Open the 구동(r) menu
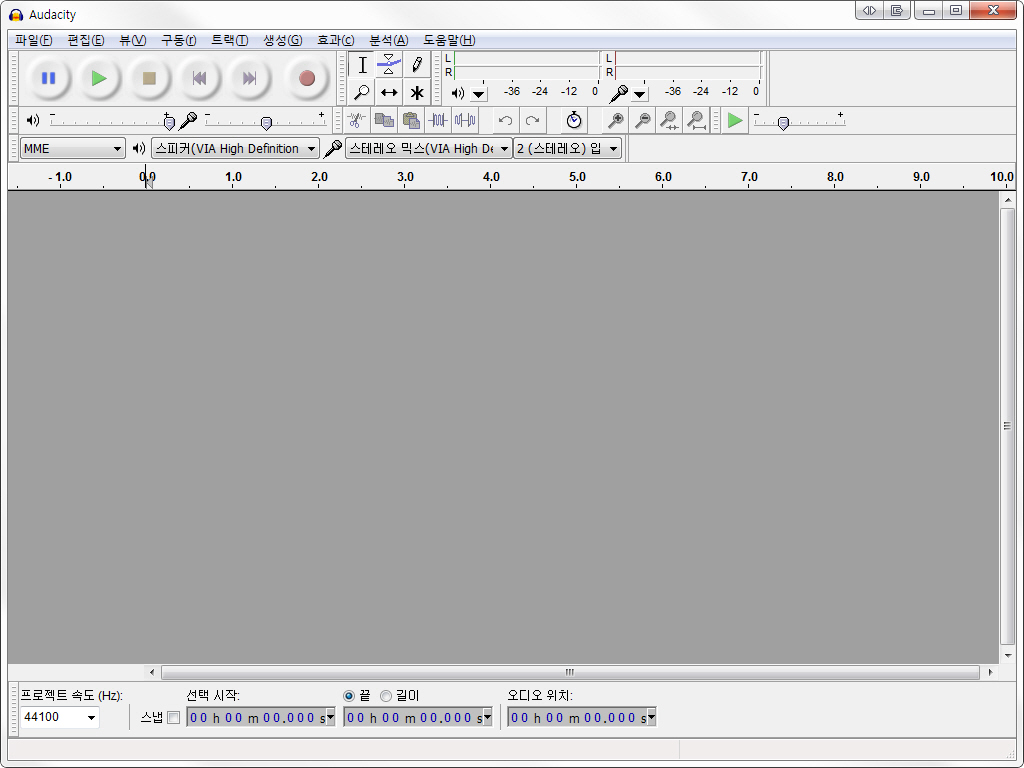This screenshot has width=1024, height=768. [x=178, y=40]
